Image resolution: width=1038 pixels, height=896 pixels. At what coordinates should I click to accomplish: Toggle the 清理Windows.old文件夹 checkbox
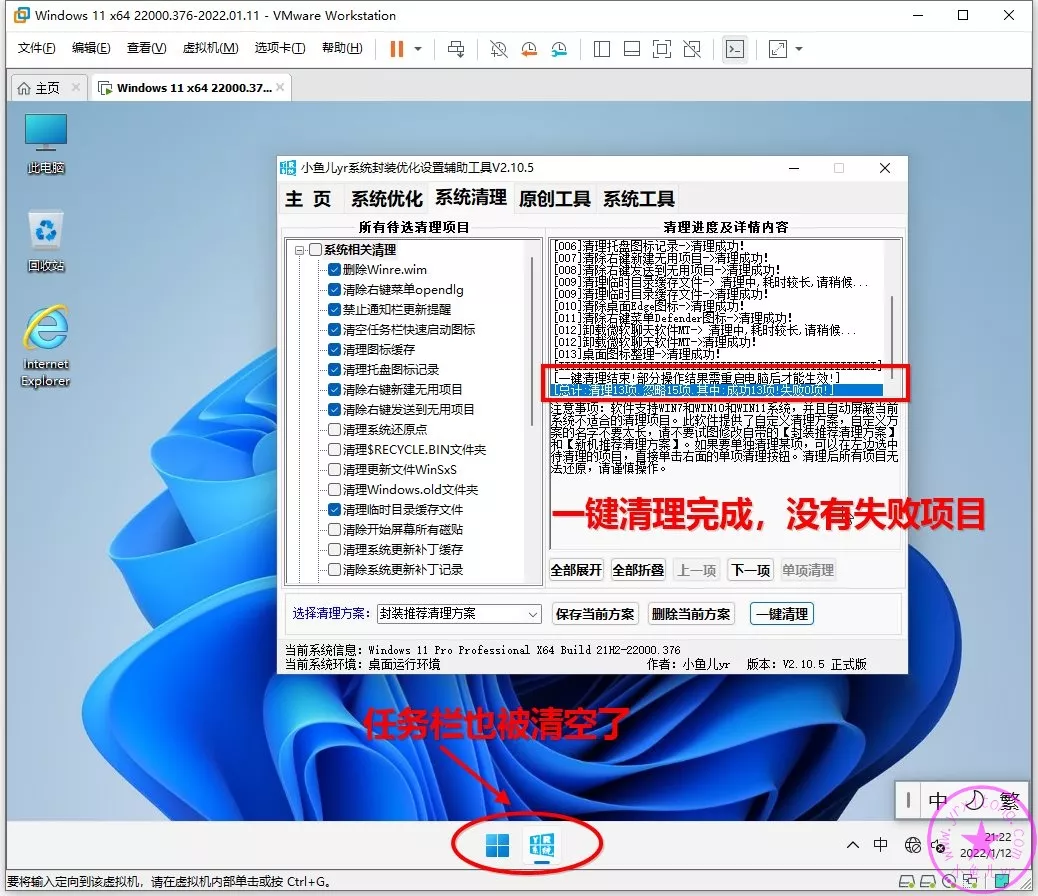[335, 490]
